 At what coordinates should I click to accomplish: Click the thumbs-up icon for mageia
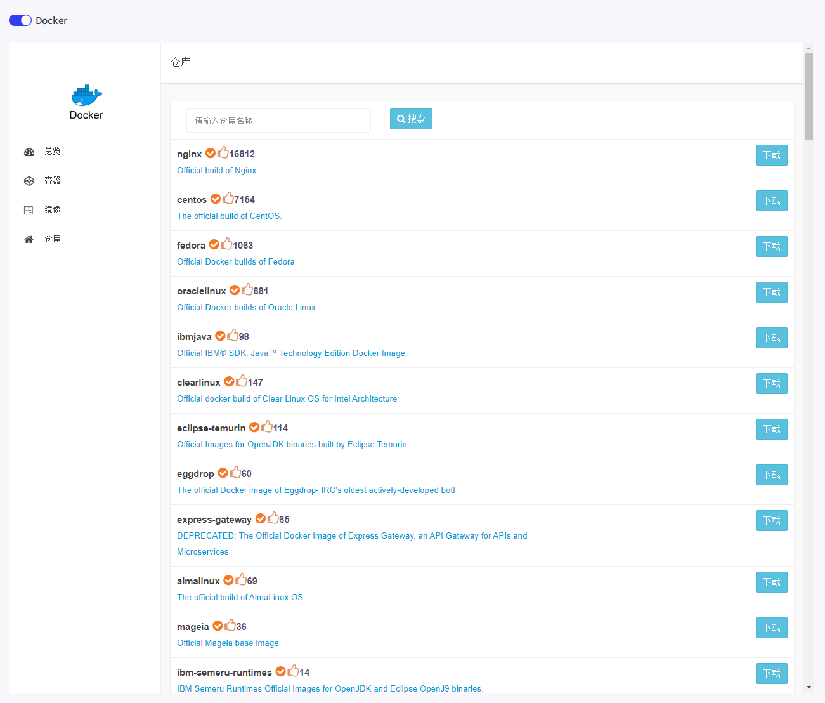tap(230, 625)
